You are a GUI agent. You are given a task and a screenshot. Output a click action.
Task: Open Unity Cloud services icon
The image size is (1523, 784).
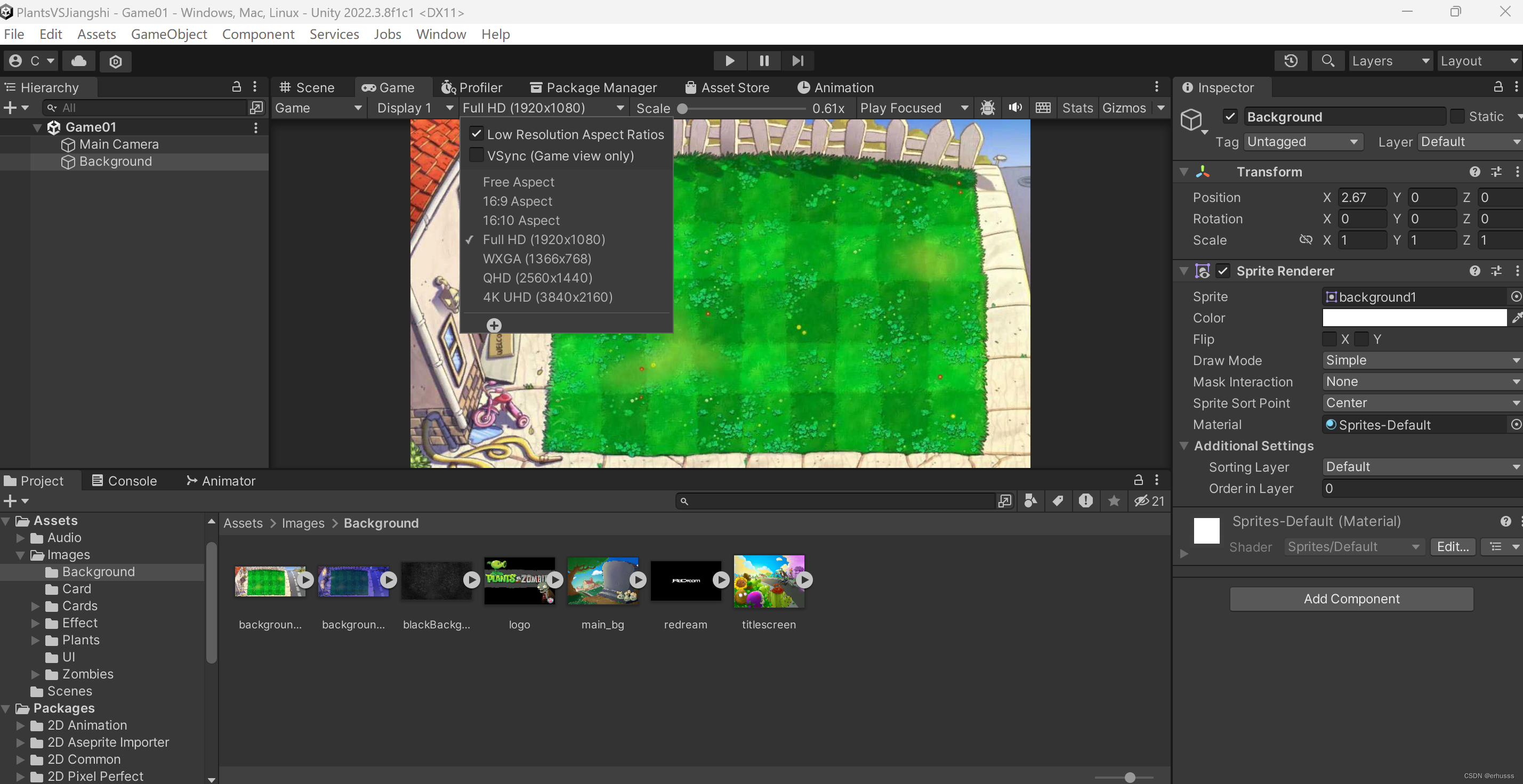[79, 61]
